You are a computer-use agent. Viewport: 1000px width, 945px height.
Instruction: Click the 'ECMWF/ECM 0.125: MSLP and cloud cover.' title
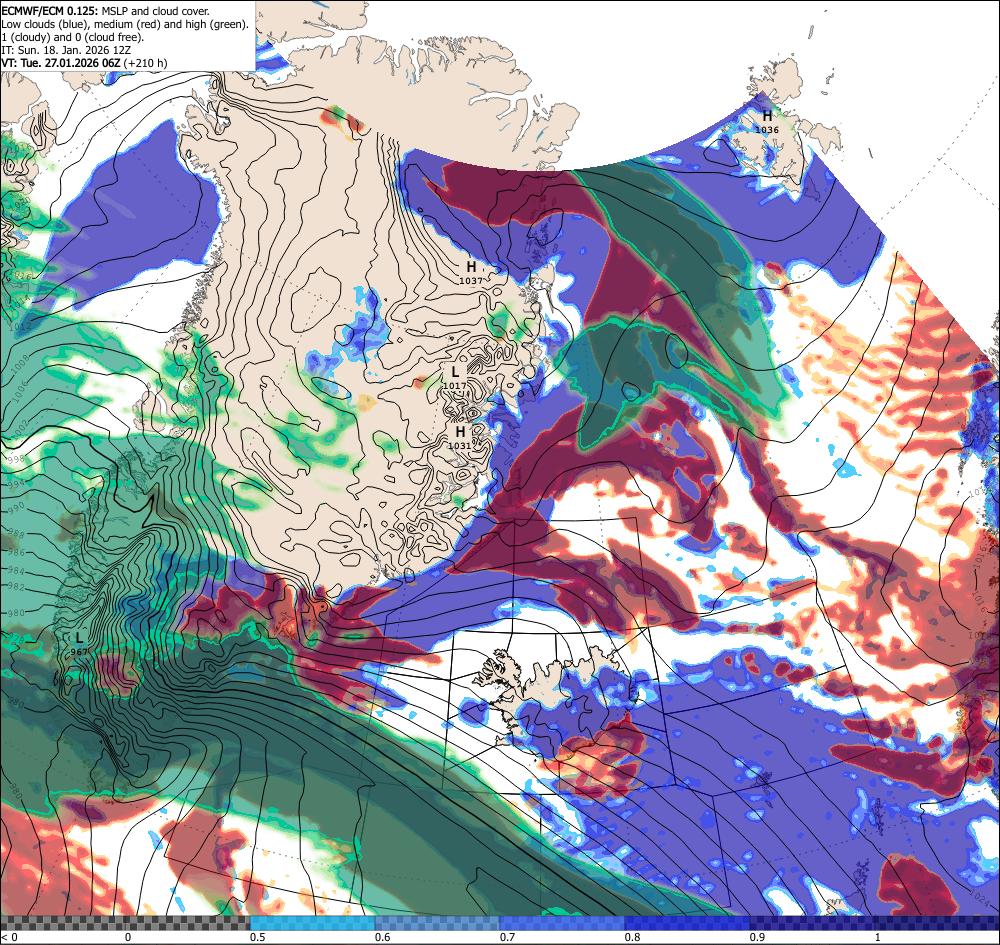click(x=105, y=11)
